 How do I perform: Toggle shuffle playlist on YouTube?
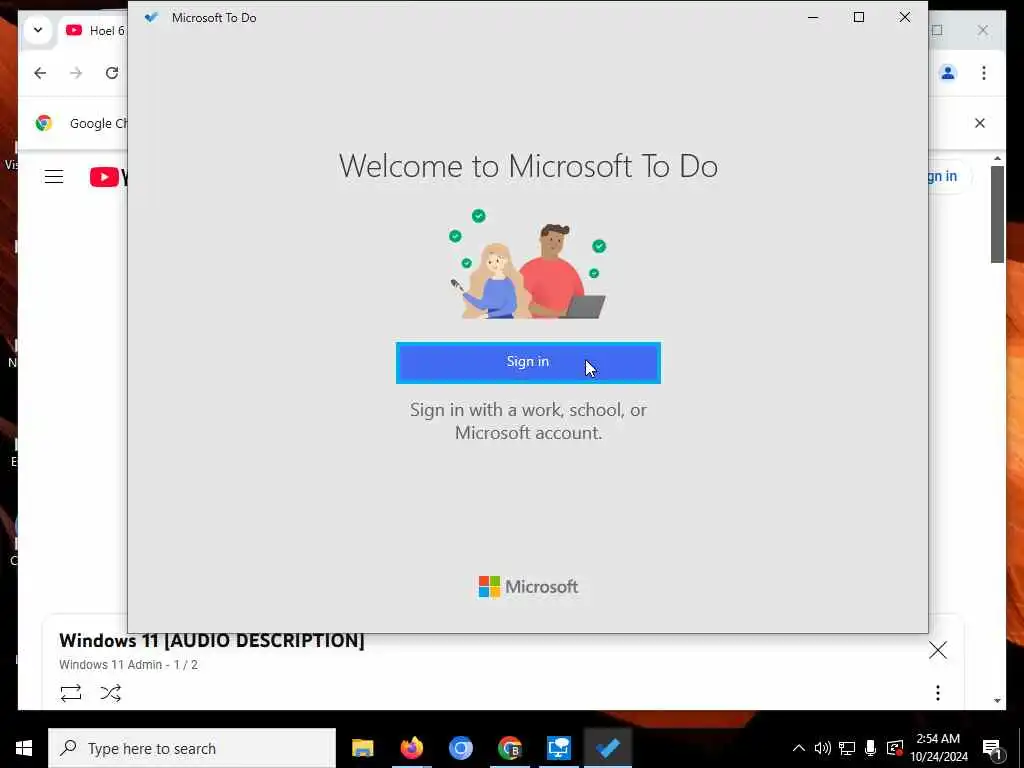[110, 693]
